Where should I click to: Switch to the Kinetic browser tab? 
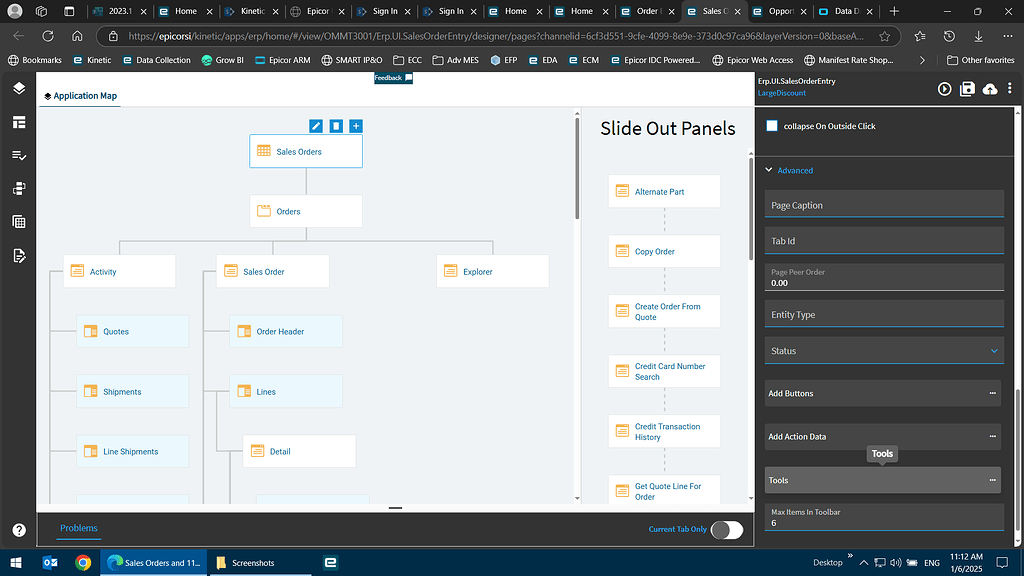tap(251, 11)
